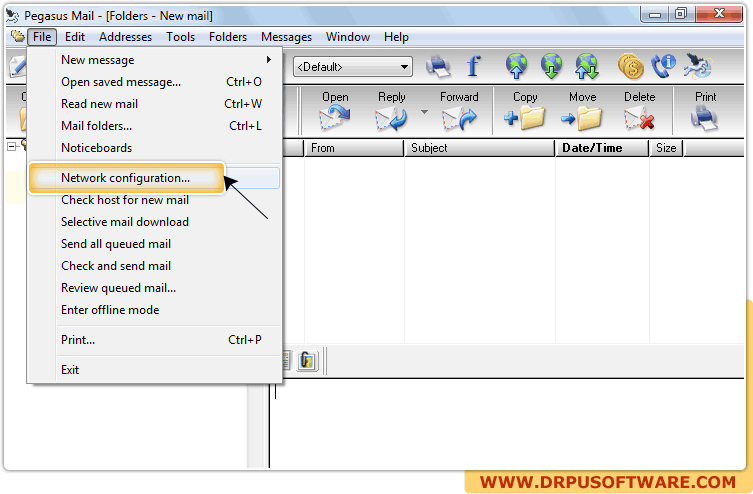
Task: Click the Forward envelope icon
Action: tap(459, 118)
